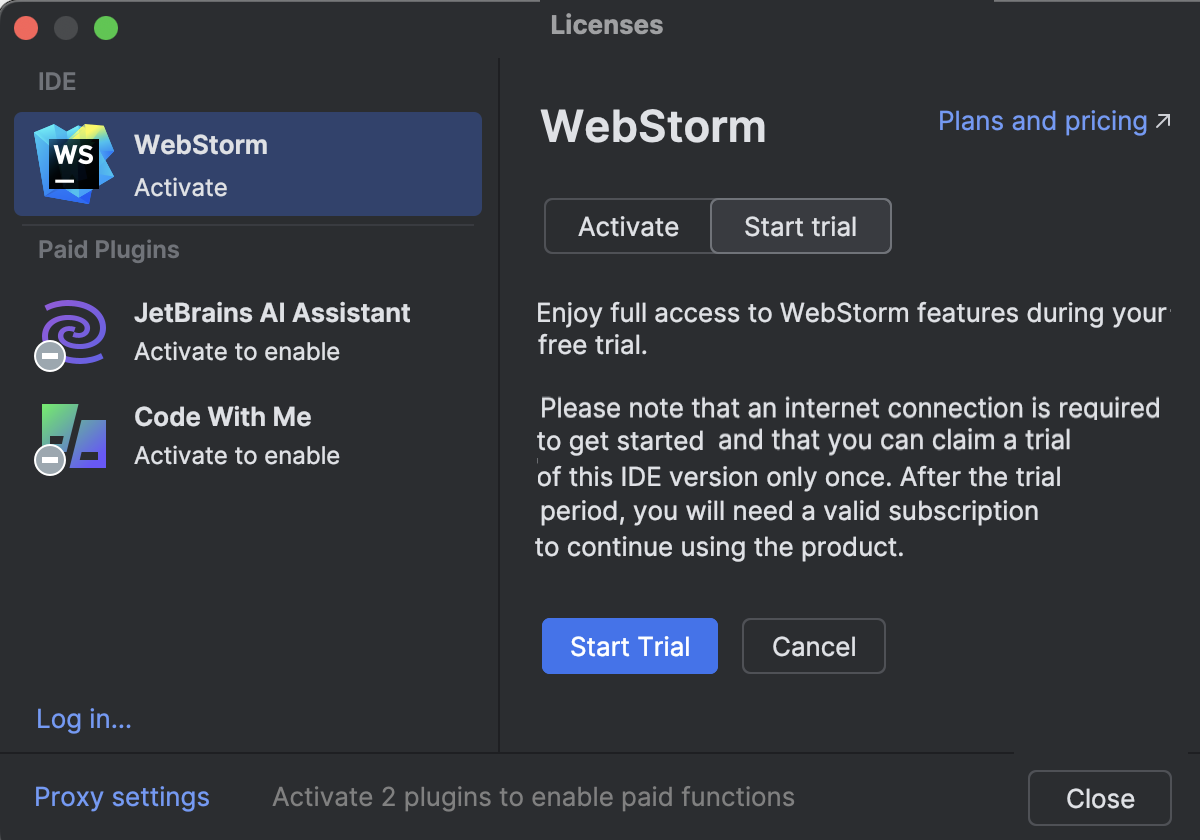Click the green maximize traffic light
1200x840 pixels.
coord(104,27)
